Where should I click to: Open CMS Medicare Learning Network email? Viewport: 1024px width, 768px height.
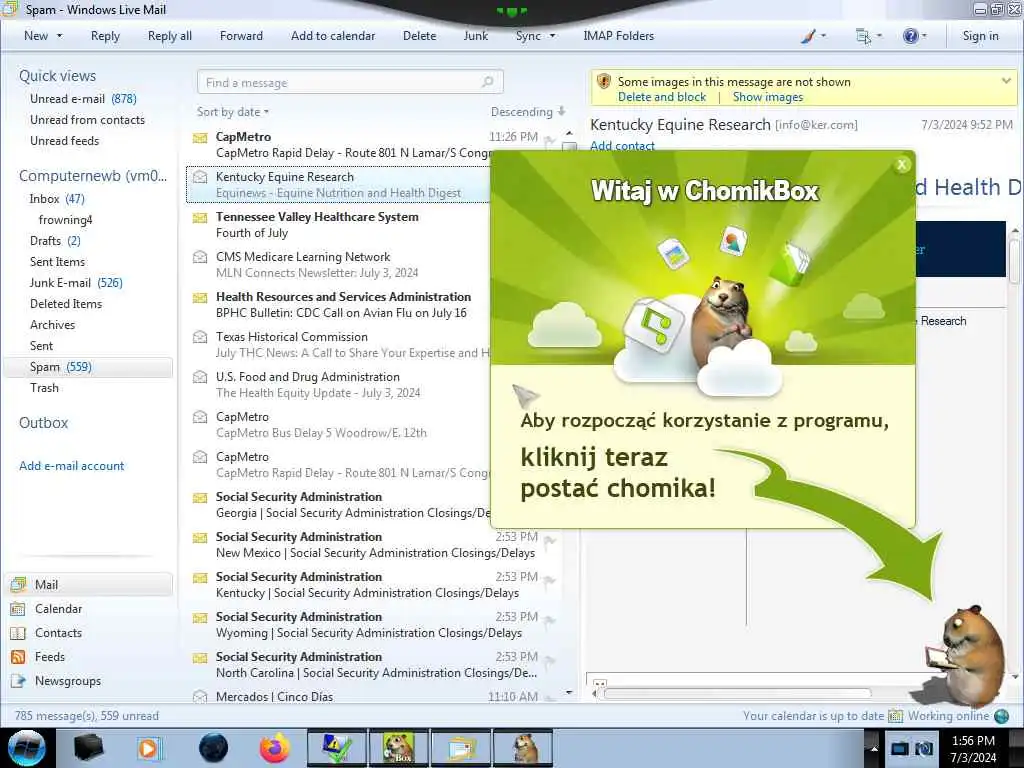(x=340, y=264)
